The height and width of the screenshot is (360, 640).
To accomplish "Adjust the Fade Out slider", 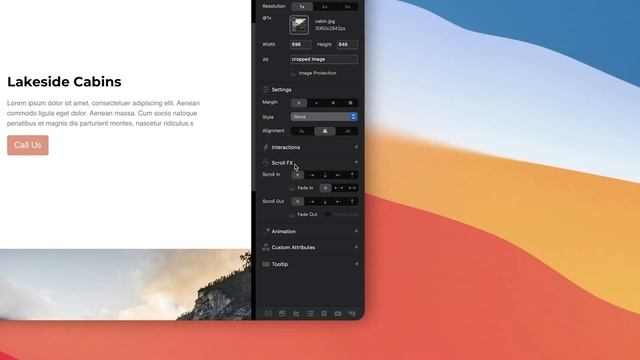I will tap(341, 214).
